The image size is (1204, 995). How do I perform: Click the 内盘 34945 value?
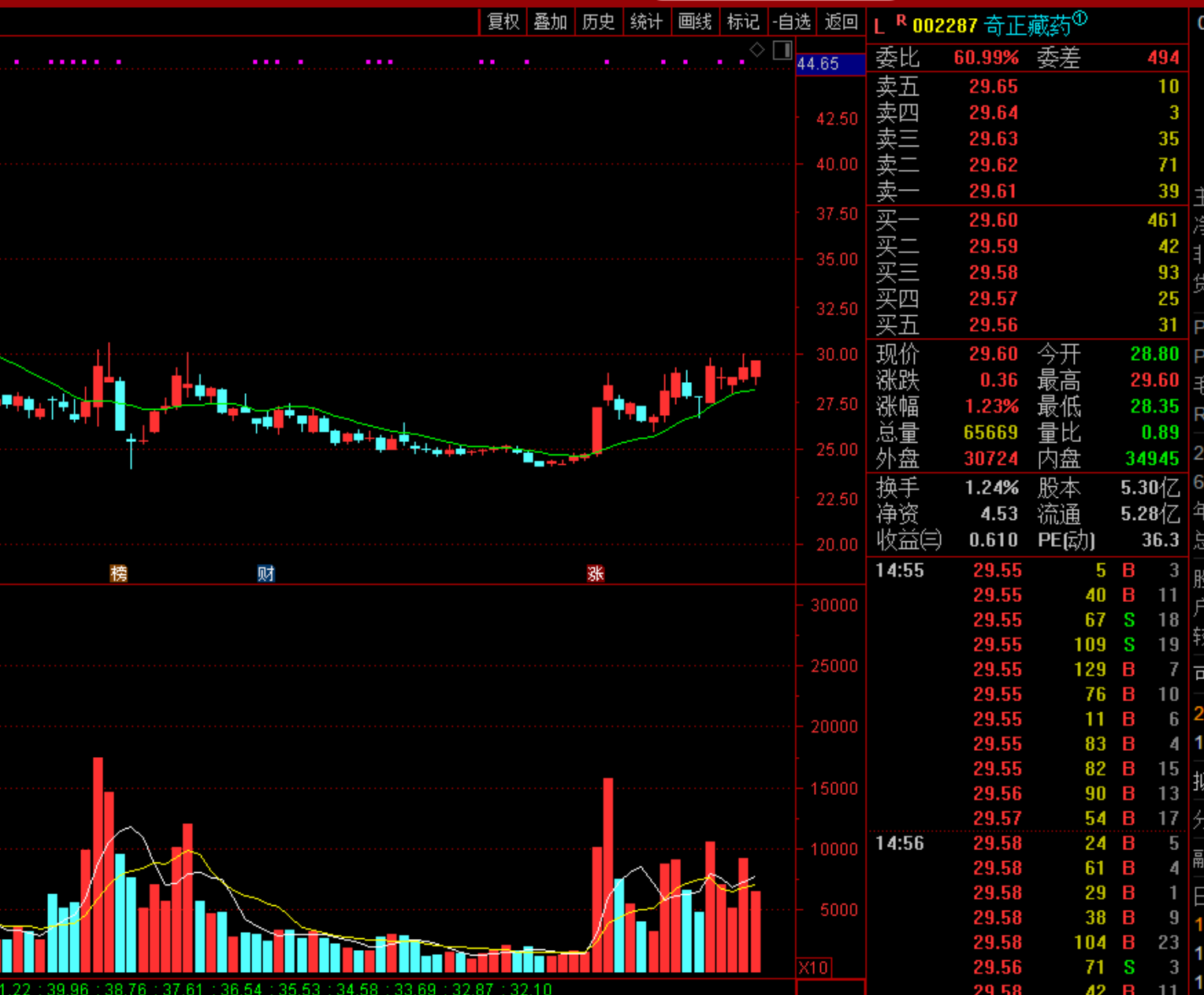click(x=1152, y=459)
